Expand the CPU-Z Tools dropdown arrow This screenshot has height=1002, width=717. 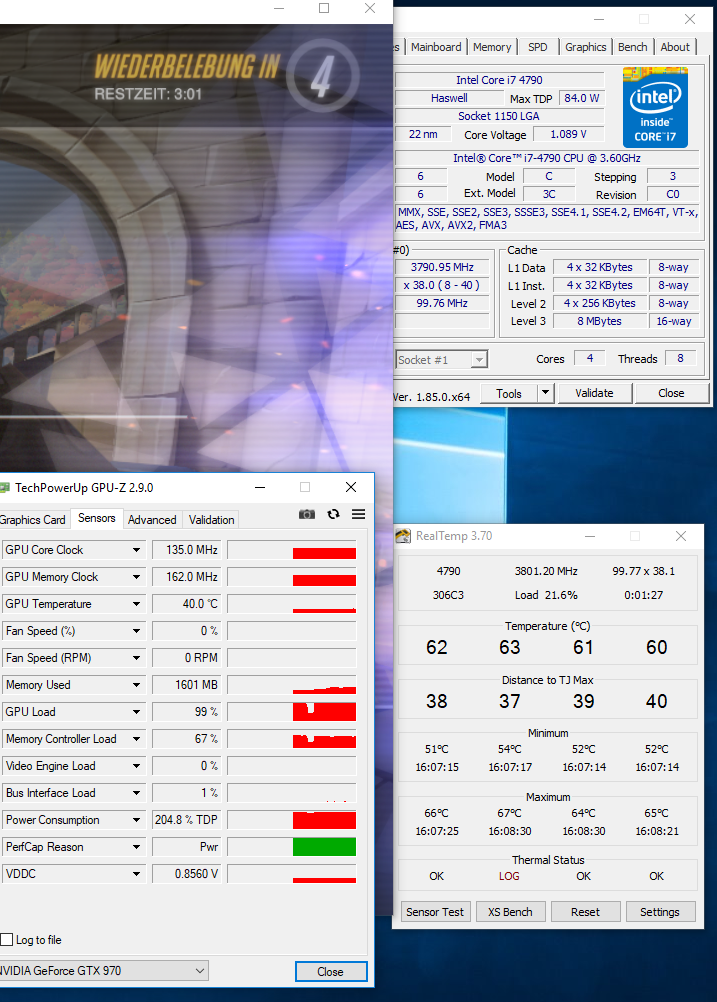pos(545,393)
